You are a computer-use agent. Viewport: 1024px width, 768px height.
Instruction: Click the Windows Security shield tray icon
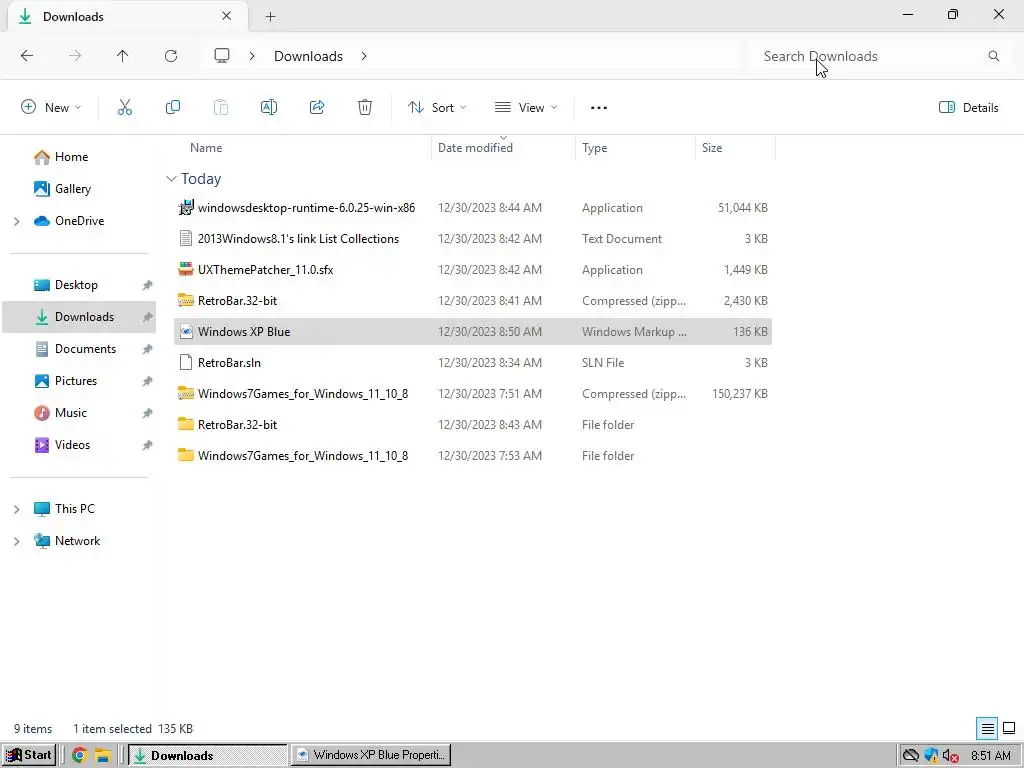click(x=931, y=756)
